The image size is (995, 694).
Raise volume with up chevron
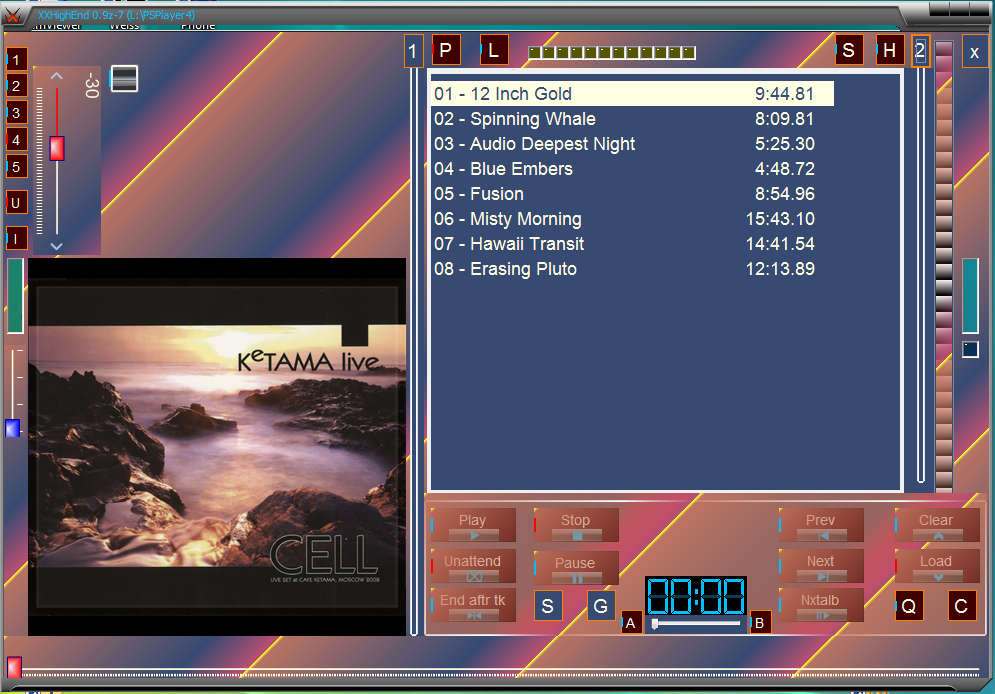click(56, 76)
